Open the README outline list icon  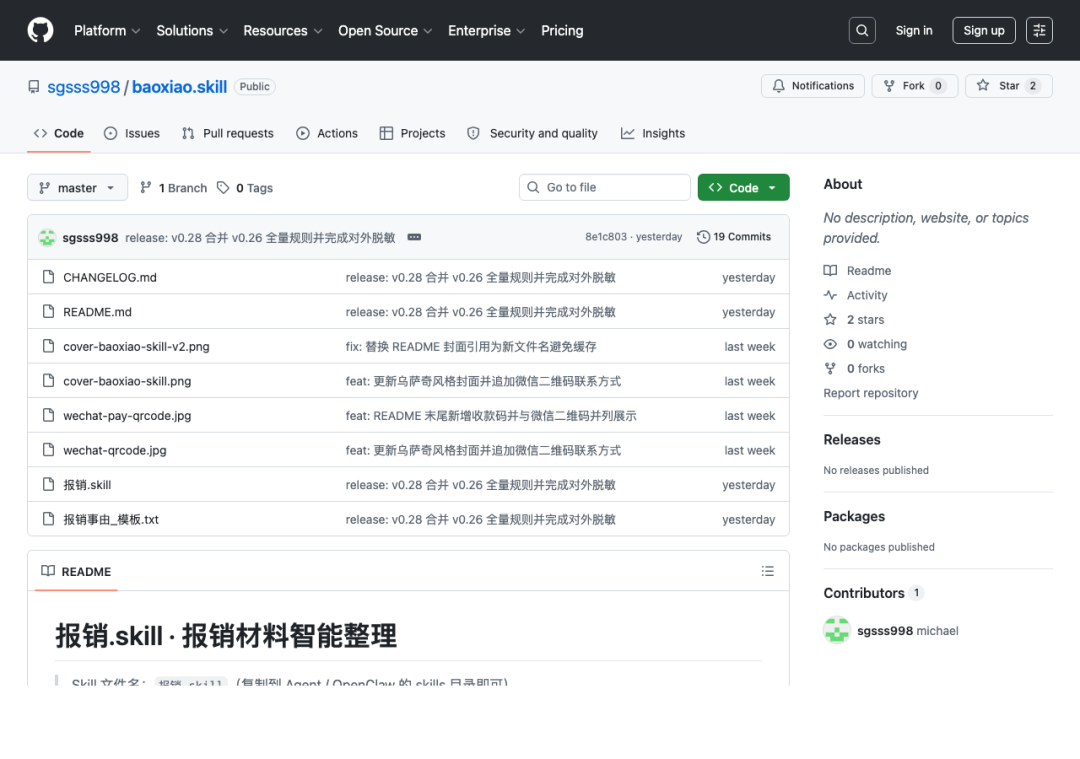coord(767,571)
